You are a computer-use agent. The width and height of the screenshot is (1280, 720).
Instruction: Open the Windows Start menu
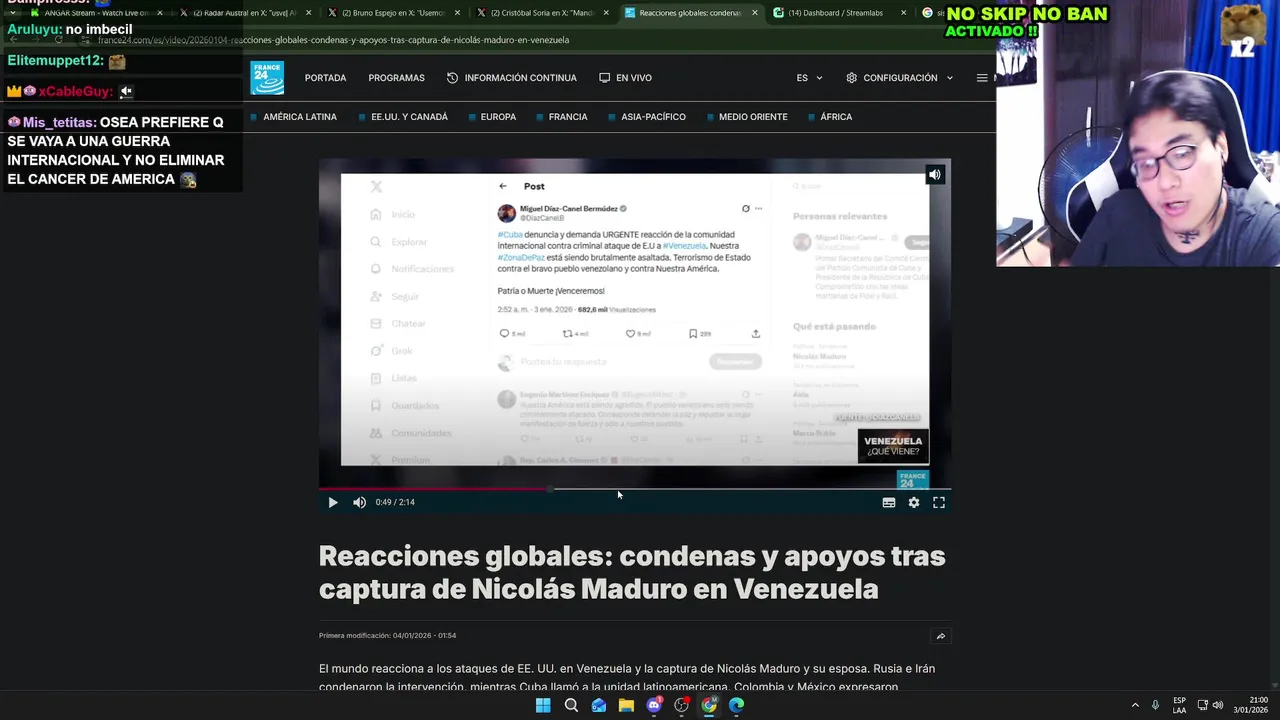pos(543,705)
